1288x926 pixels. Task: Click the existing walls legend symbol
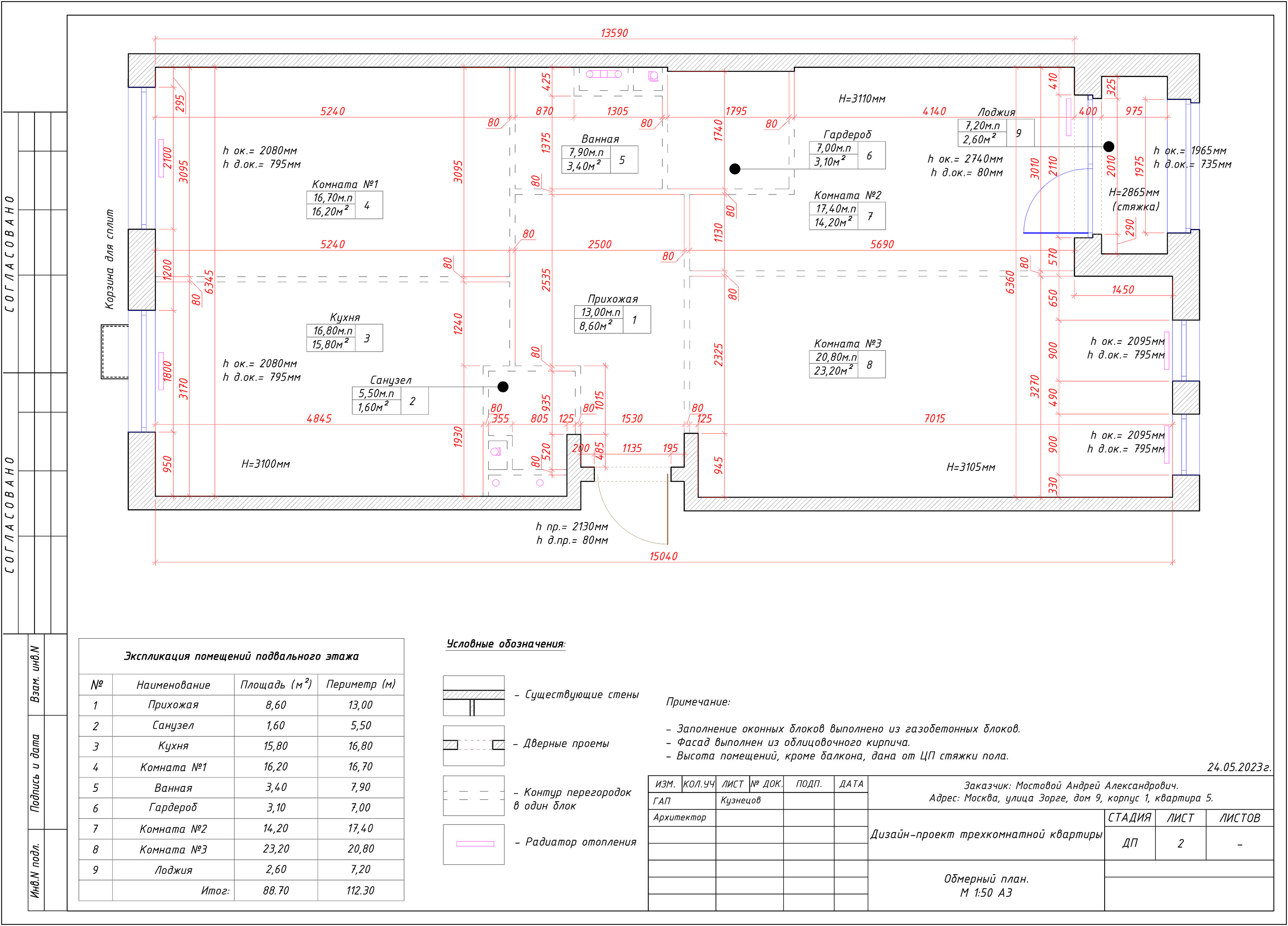473,695
